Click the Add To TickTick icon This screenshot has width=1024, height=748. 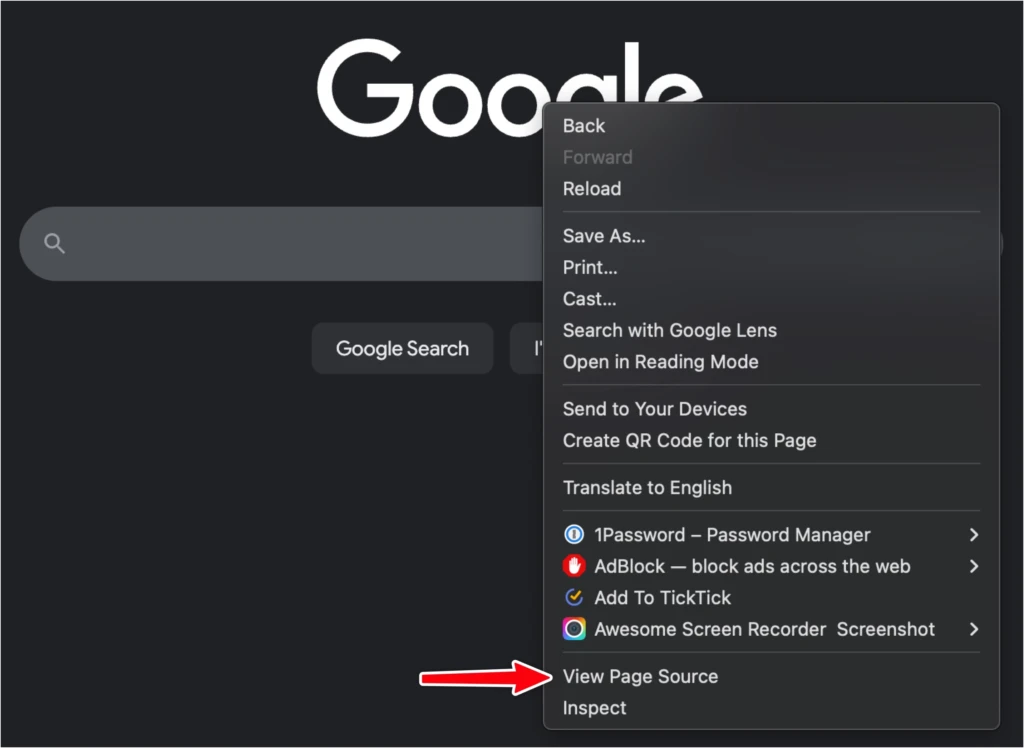[x=573, y=598]
